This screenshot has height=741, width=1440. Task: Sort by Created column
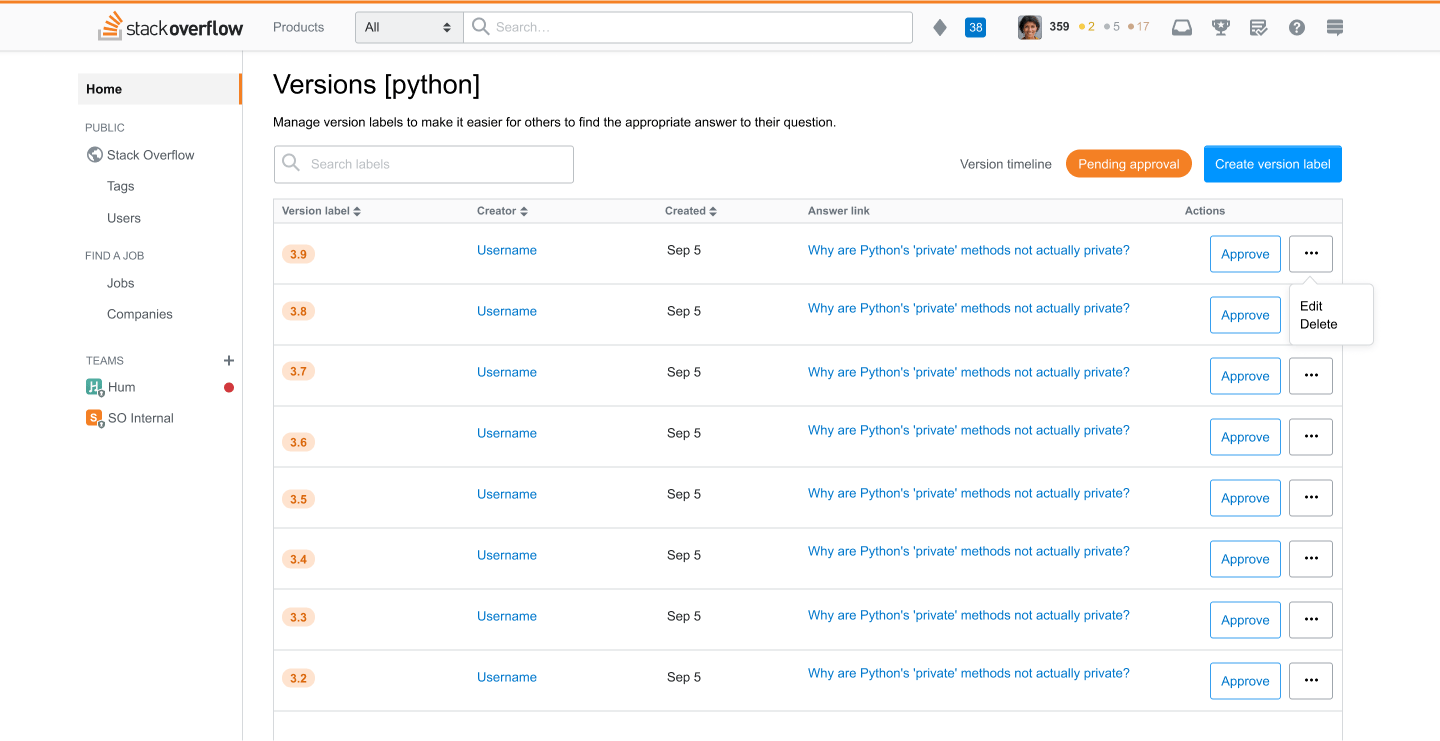pyautogui.click(x=691, y=211)
